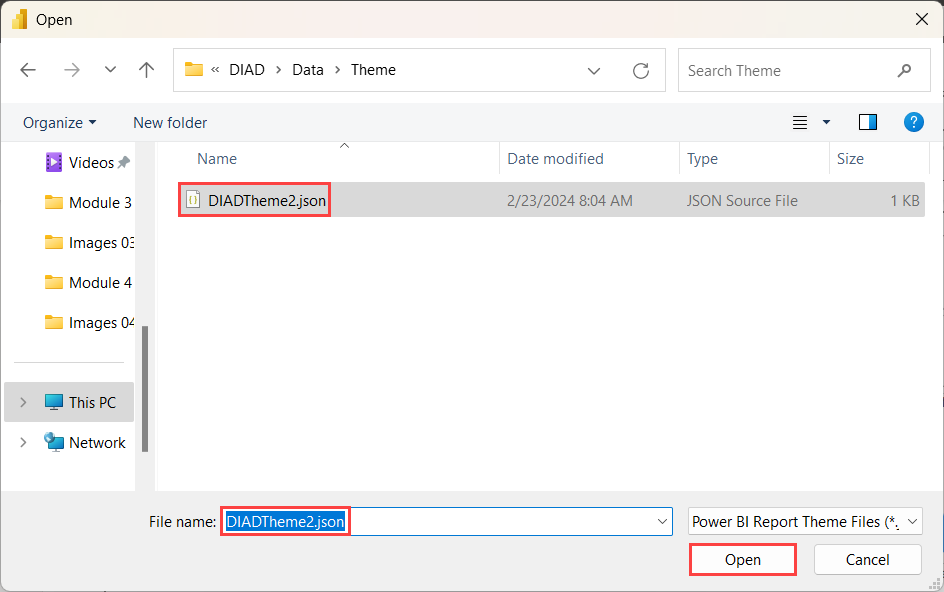This screenshot has width=944, height=592.
Task: Click the New folder button
Action: coord(169,122)
